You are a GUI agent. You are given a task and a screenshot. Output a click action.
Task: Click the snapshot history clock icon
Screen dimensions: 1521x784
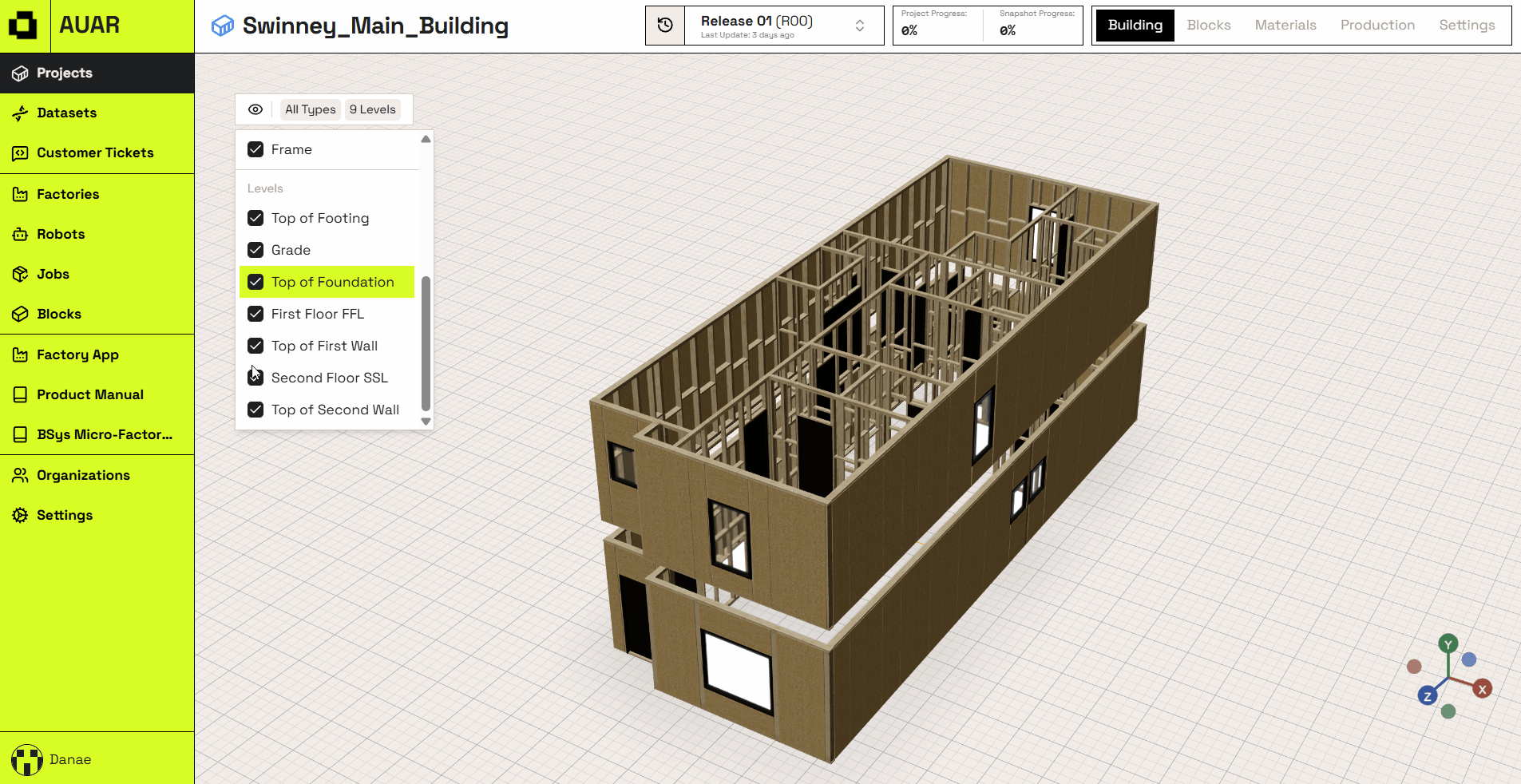(x=664, y=26)
